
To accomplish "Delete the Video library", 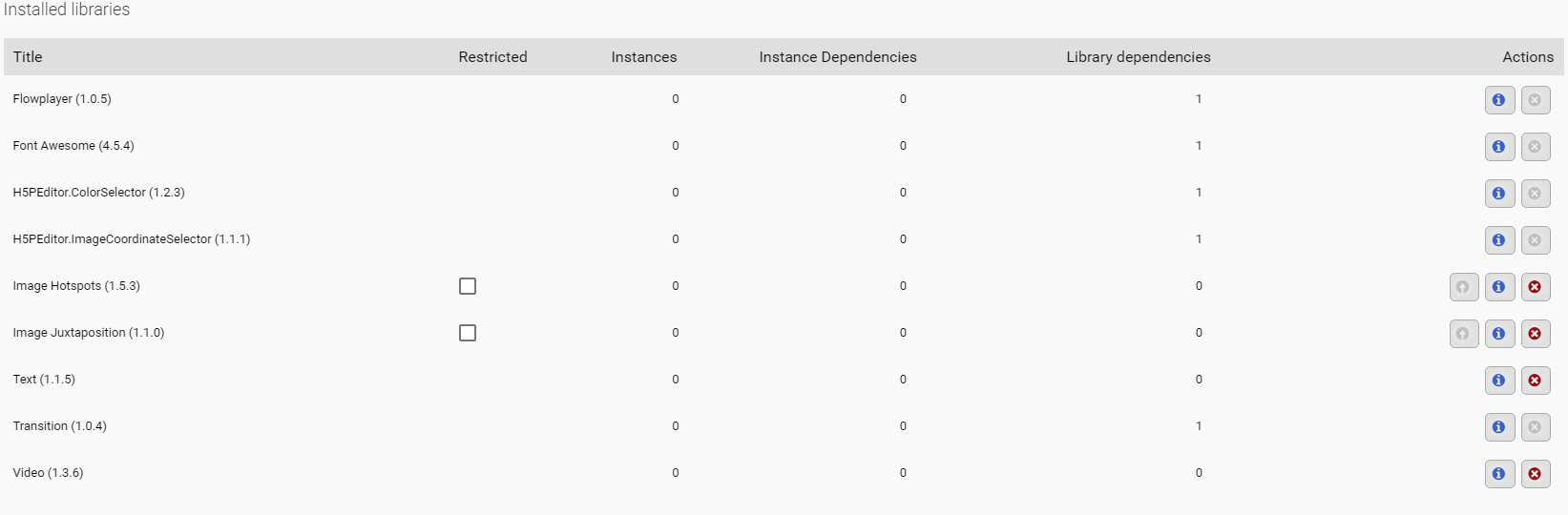I will point(1536,474).
